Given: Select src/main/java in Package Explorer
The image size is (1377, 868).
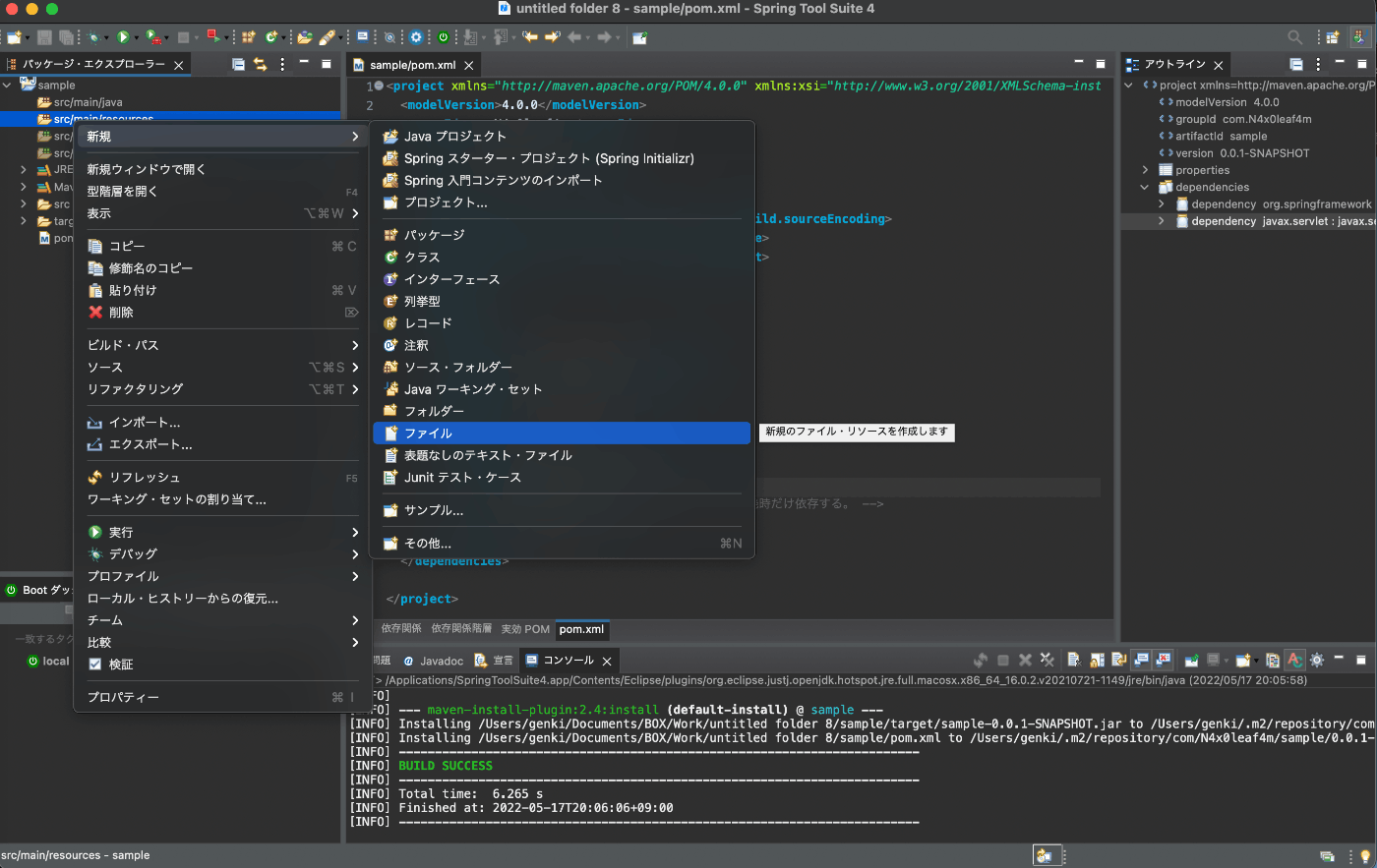Looking at the screenshot, I should point(88,102).
